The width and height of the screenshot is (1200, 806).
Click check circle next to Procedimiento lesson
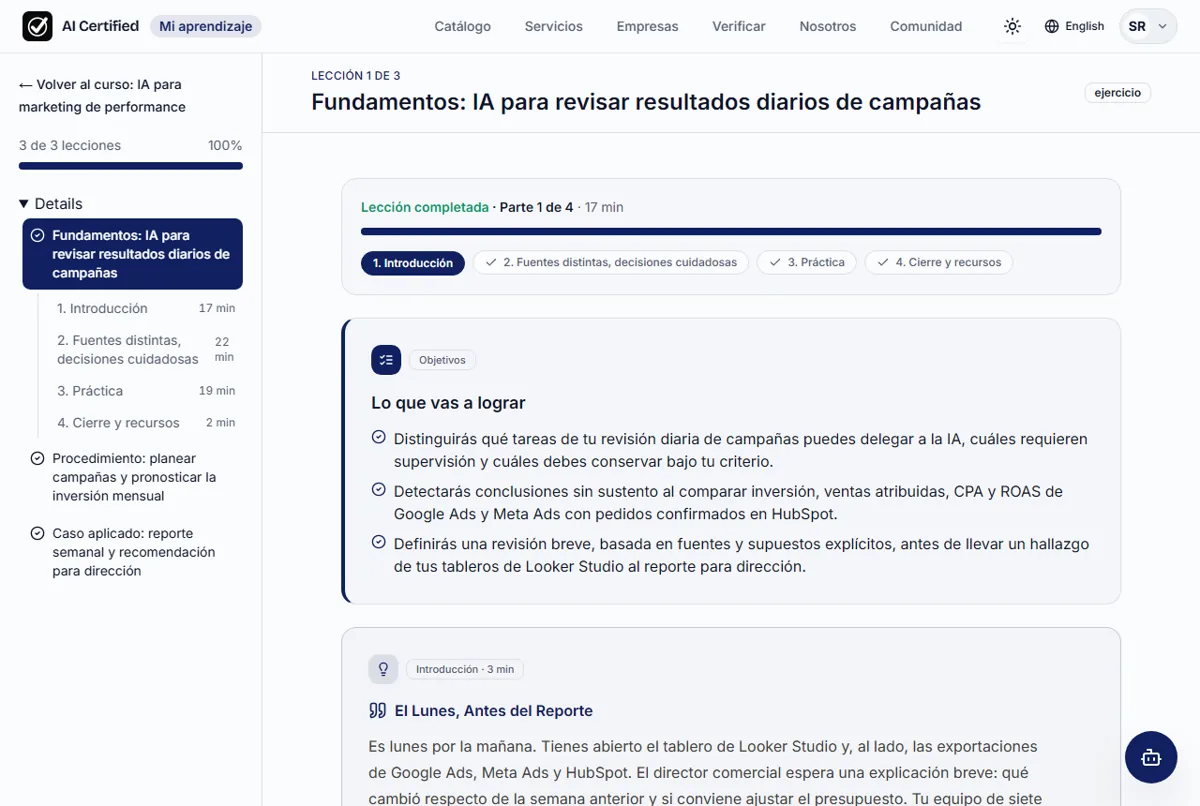coord(37,459)
